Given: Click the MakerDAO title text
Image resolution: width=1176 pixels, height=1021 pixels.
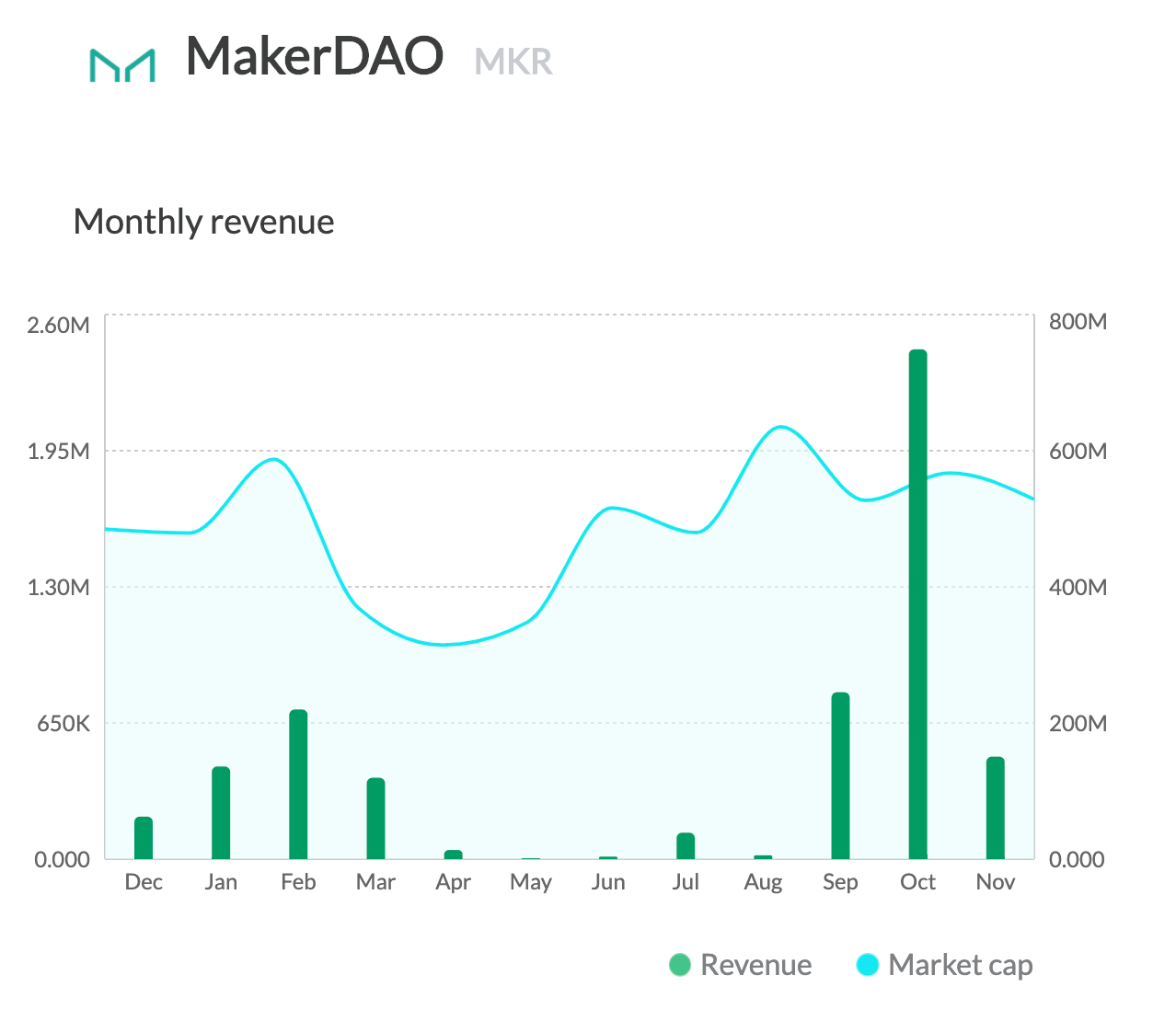Looking at the screenshot, I should (315, 55).
